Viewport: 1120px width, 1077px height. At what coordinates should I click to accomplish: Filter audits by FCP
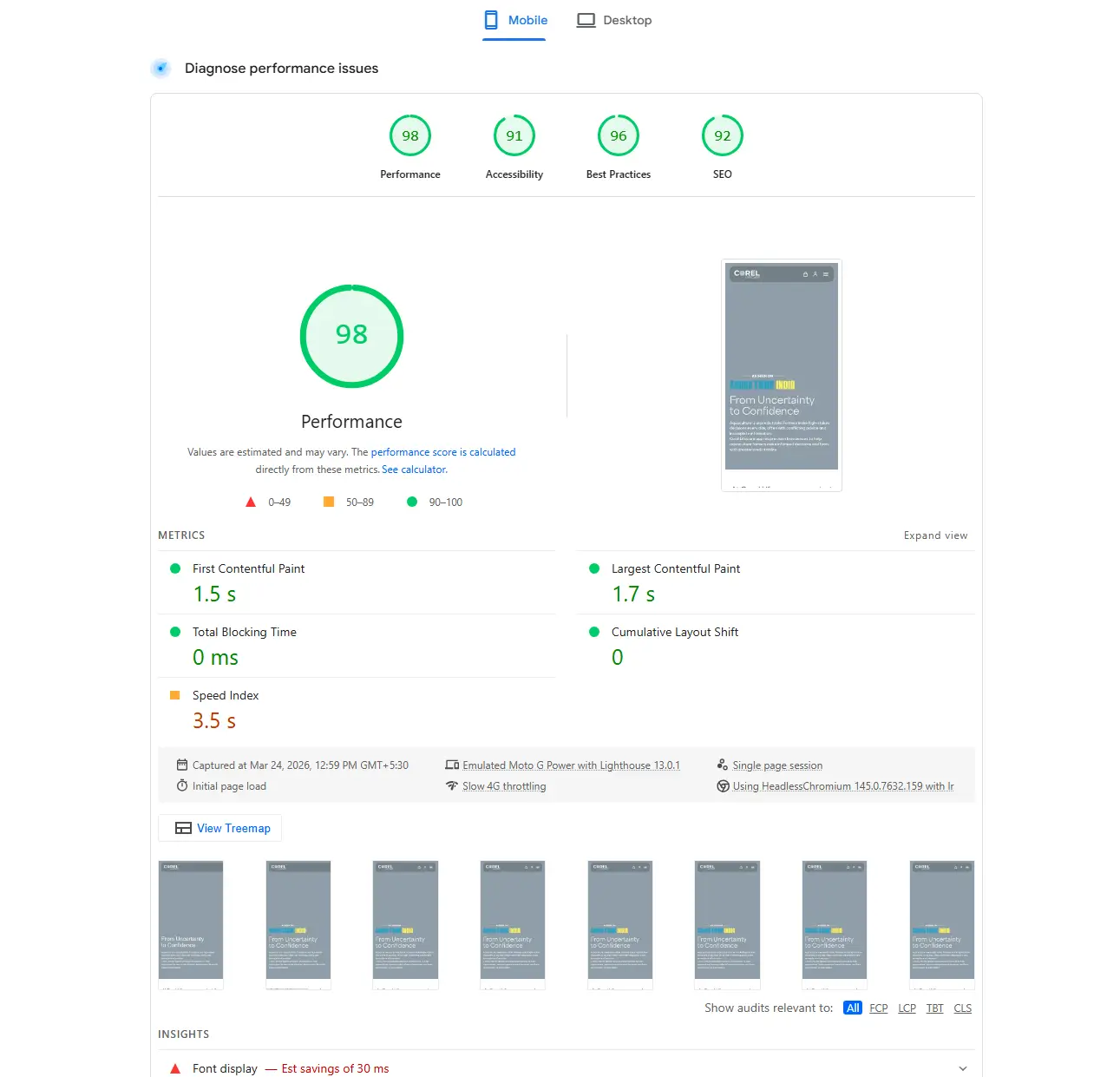coord(878,1008)
